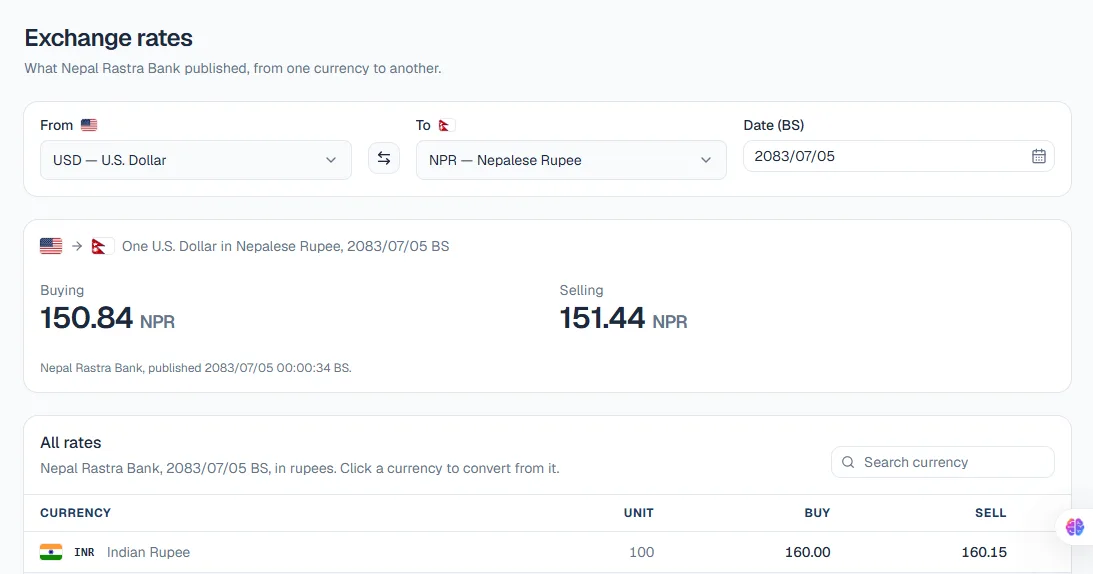Click the Indian flag in INR row
The width and height of the screenshot is (1093, 574).
(x=51, y=552)
